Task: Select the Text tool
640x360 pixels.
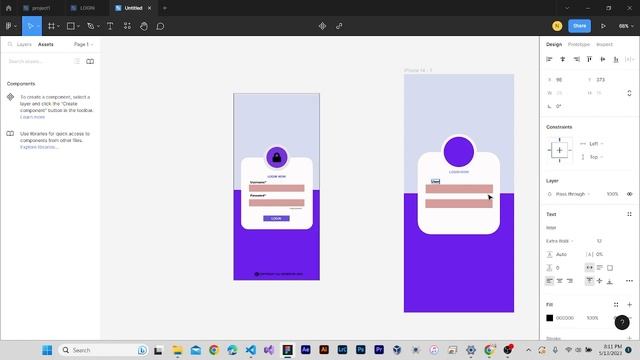Action: (x=110, y=26)
